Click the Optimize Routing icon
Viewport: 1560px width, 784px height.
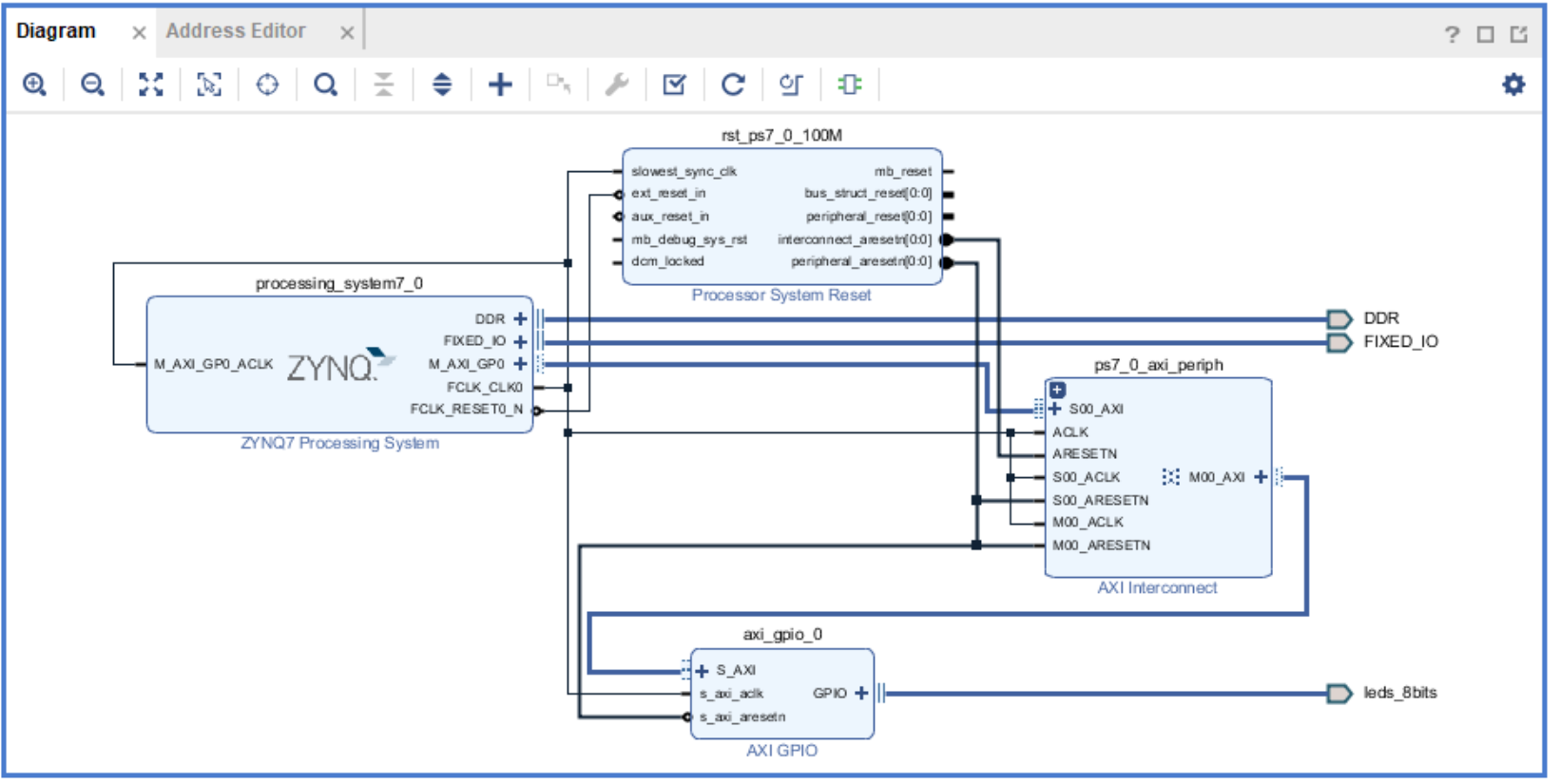click(791, 85)
